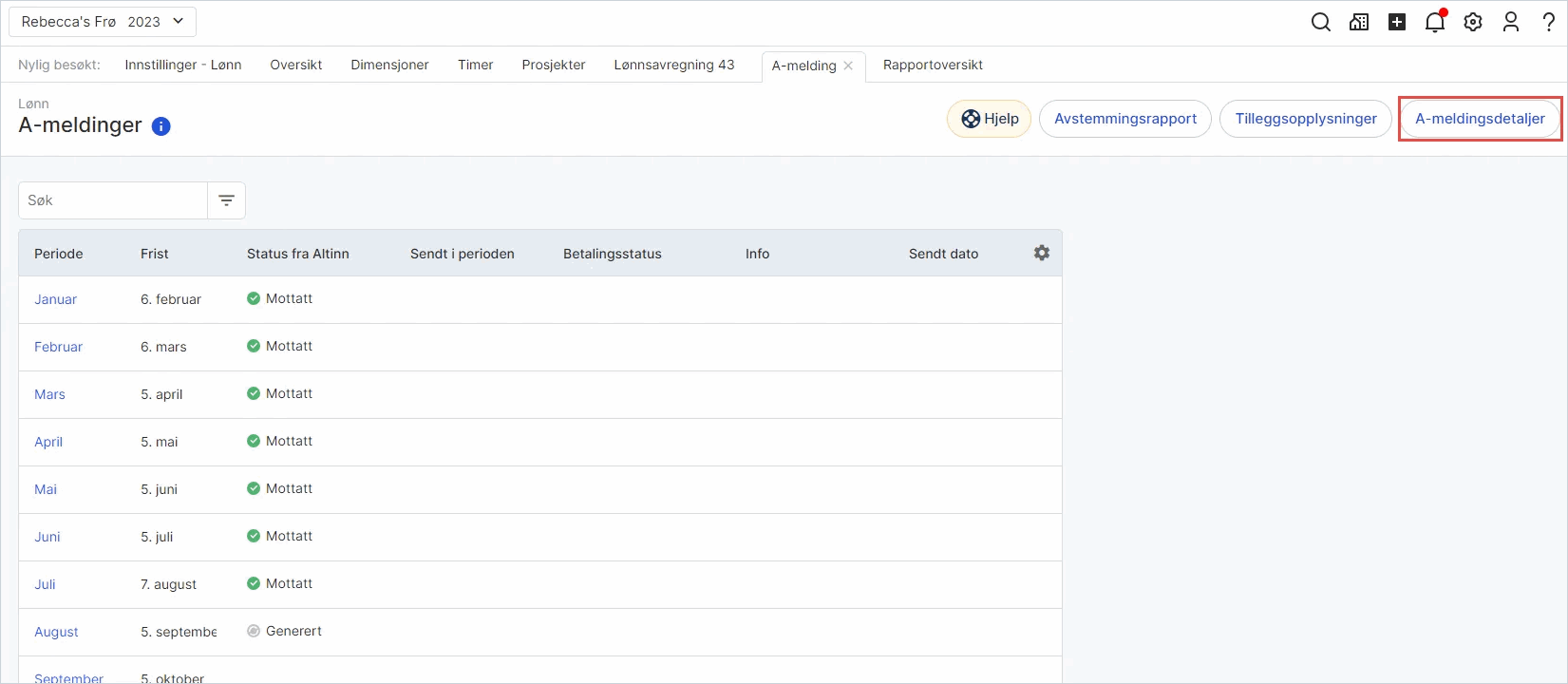Open the Mars period link
Viewport: 1568px width, 684px height.
pos(49,394)
